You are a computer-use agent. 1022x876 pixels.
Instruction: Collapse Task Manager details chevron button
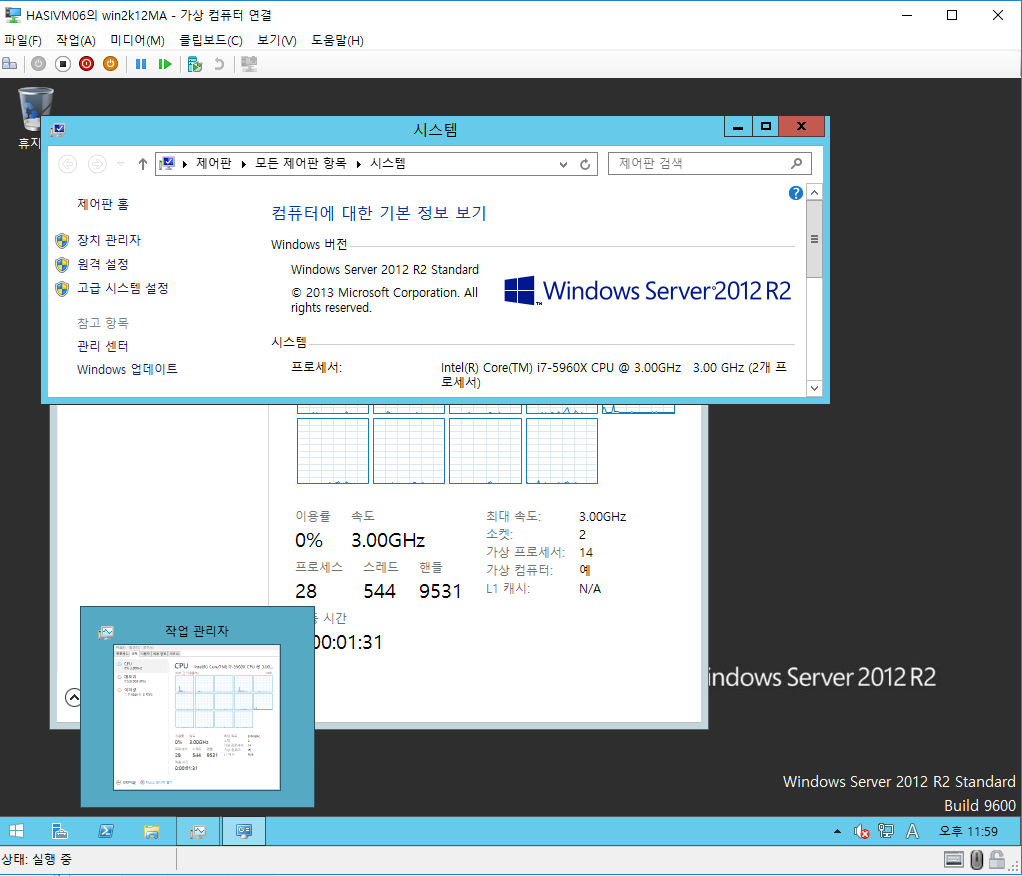[x=74, y=697]
